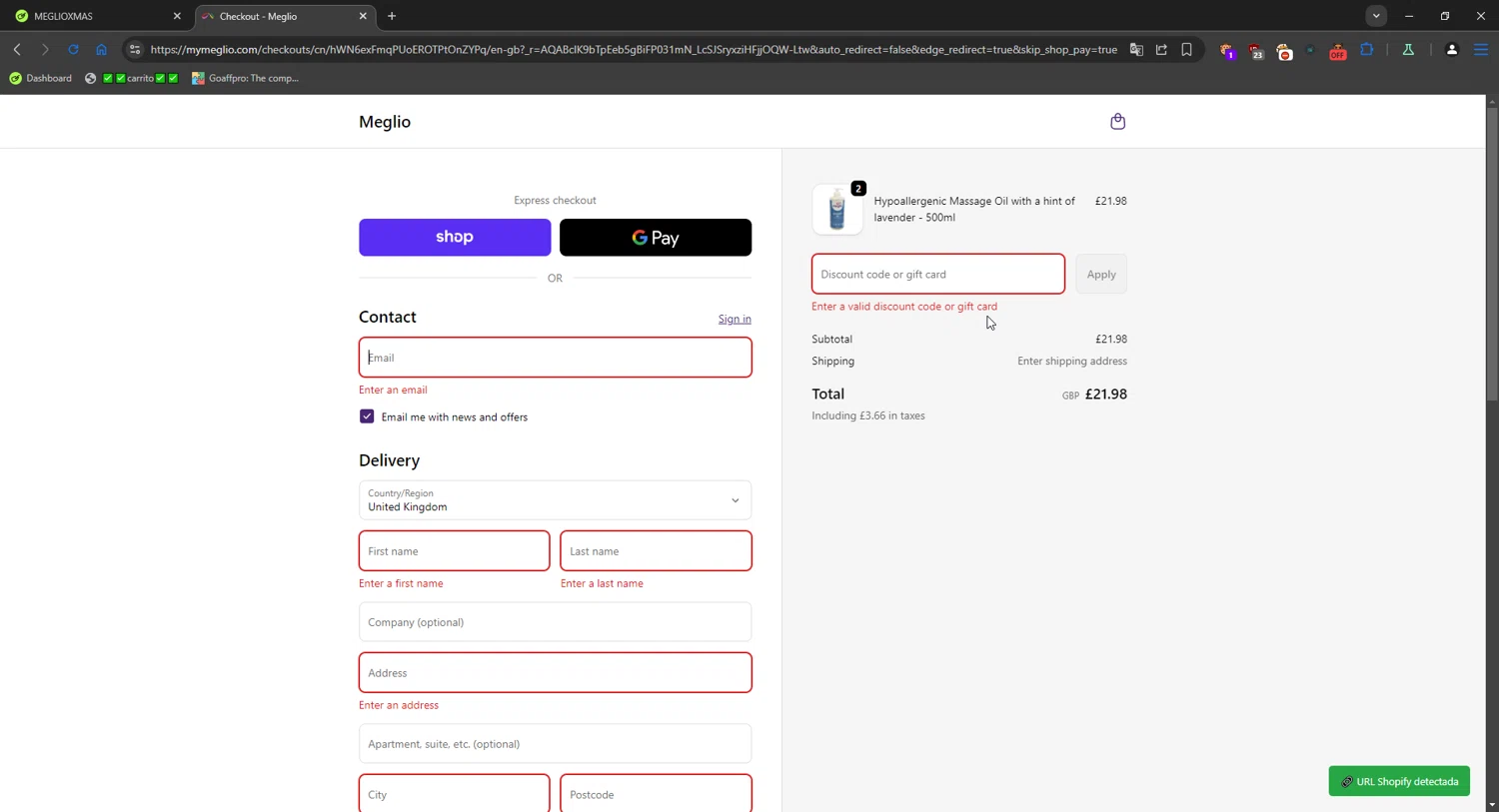Screen dimensions: 1499x812
Task: Click 'Including £3.66 in taxes' text
Action: [x=868, y=416]
